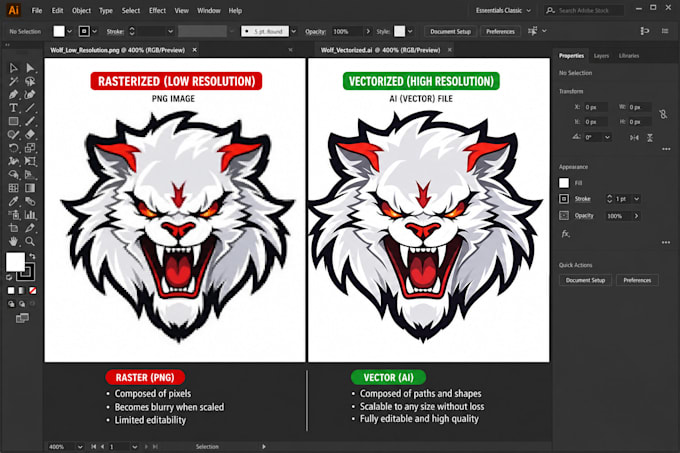Select the Eraser tool

[x=30, y=134]
